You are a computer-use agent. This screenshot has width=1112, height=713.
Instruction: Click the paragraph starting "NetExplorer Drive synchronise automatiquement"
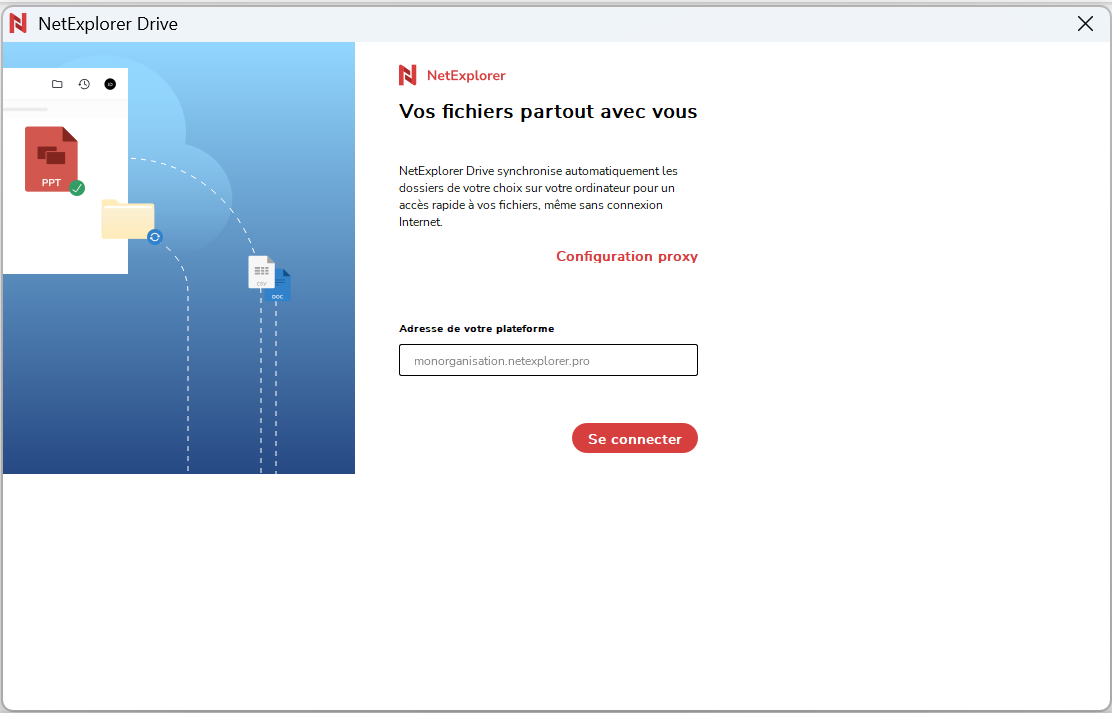(539, 197)
